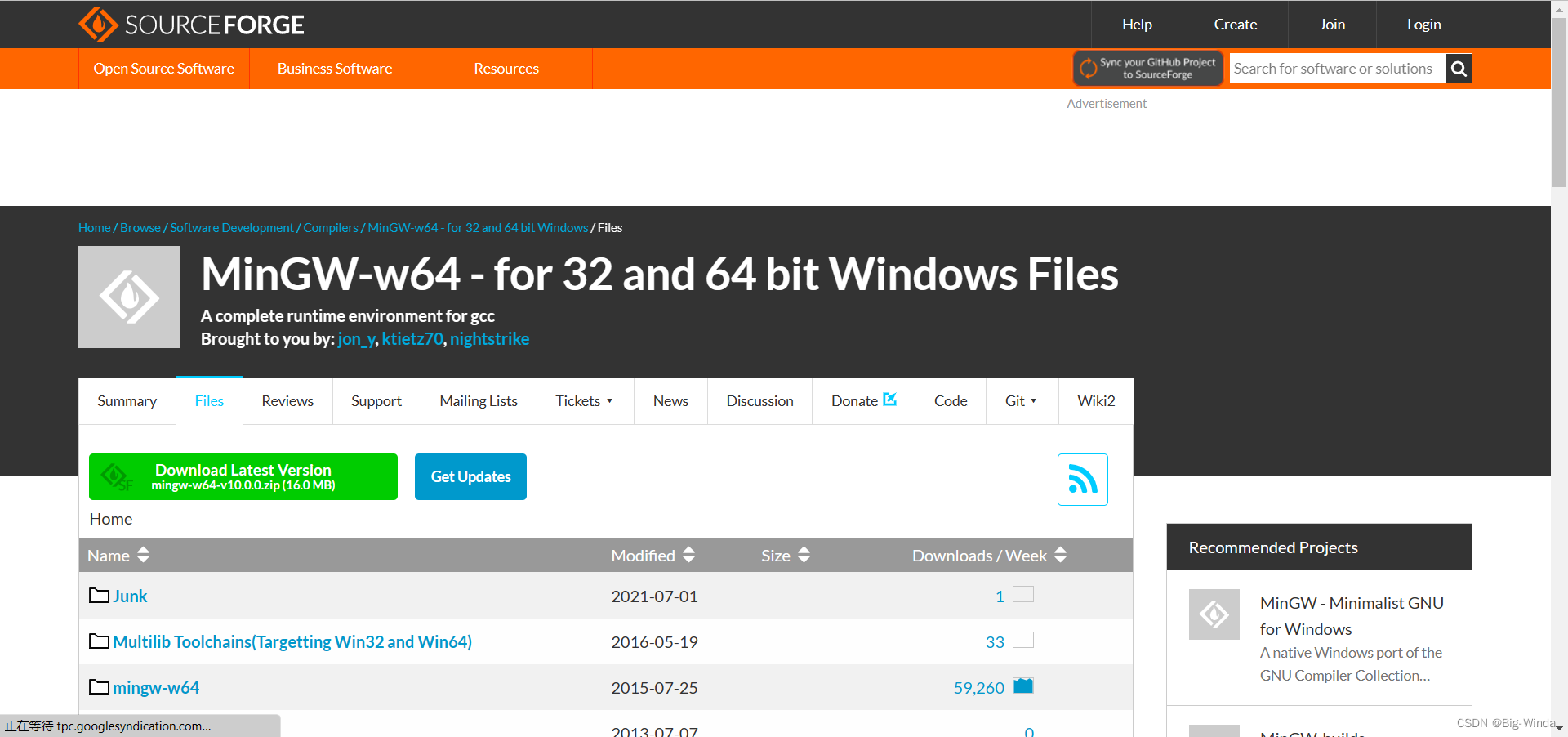
Task: Click the Multilib Toolchains folder icon
Action: pos(99,641)
